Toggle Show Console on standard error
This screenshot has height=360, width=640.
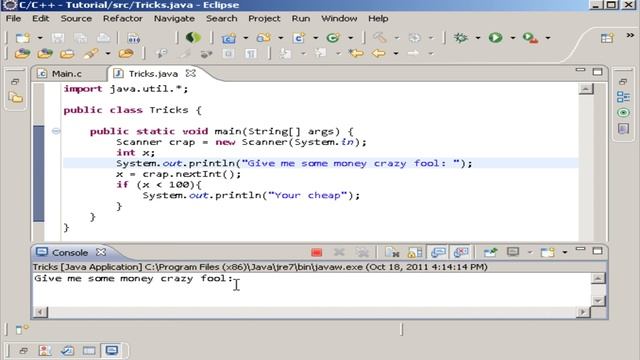(461, 253)
